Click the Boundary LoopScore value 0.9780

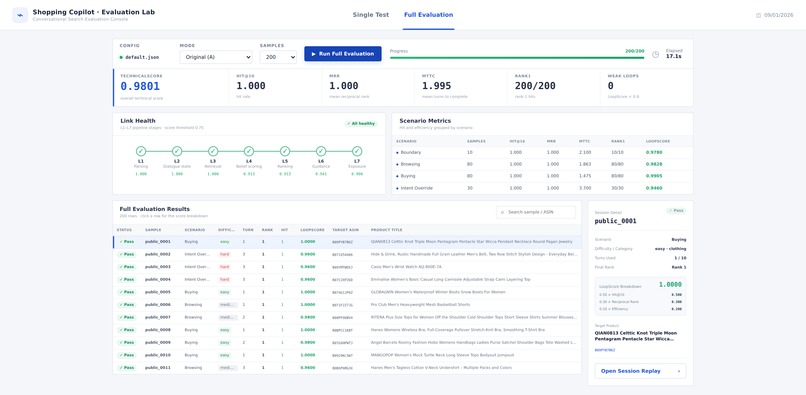tap(654, 153)
